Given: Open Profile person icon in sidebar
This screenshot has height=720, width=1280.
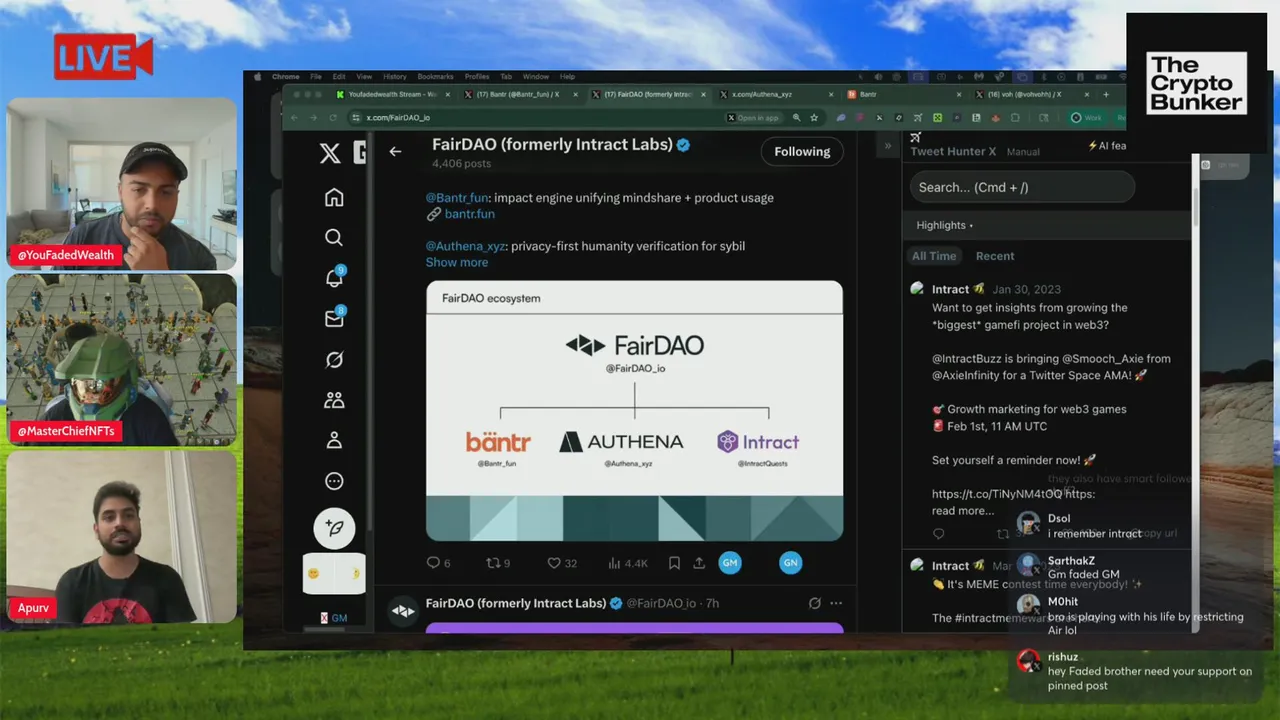Looking at the screenshot, I should tap(334, 440).
